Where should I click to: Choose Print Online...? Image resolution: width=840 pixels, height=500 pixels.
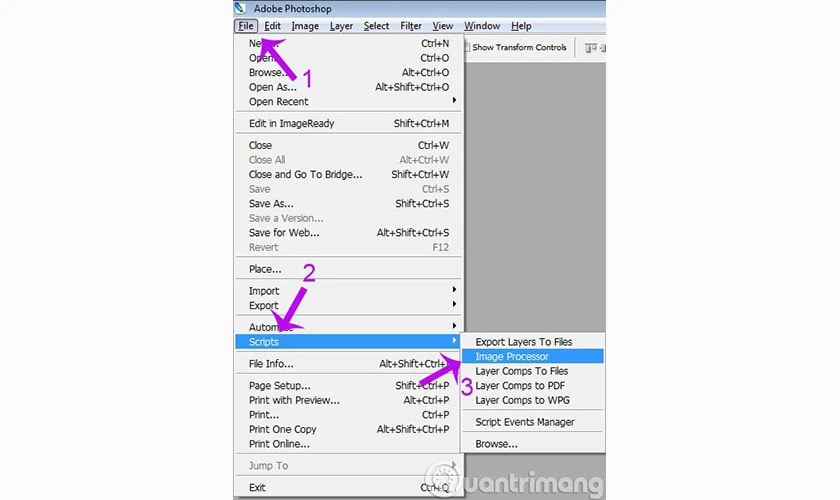point(348,444)
